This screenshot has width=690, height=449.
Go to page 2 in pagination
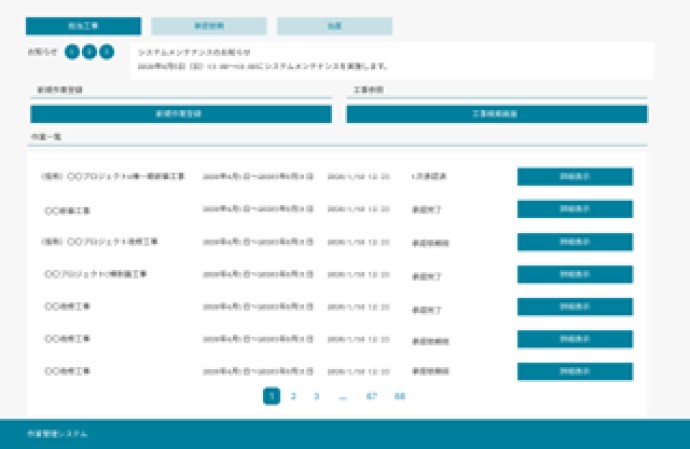(x=294, y=396)
